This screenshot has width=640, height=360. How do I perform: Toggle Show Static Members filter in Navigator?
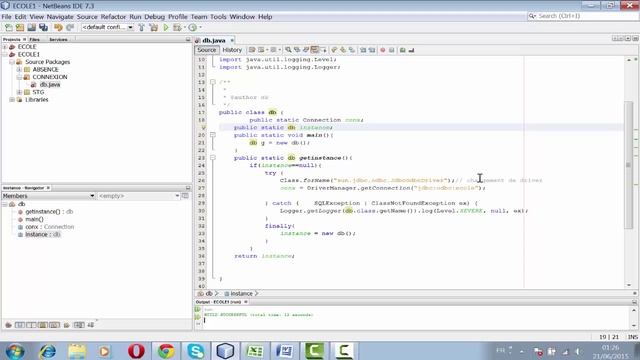31,325
